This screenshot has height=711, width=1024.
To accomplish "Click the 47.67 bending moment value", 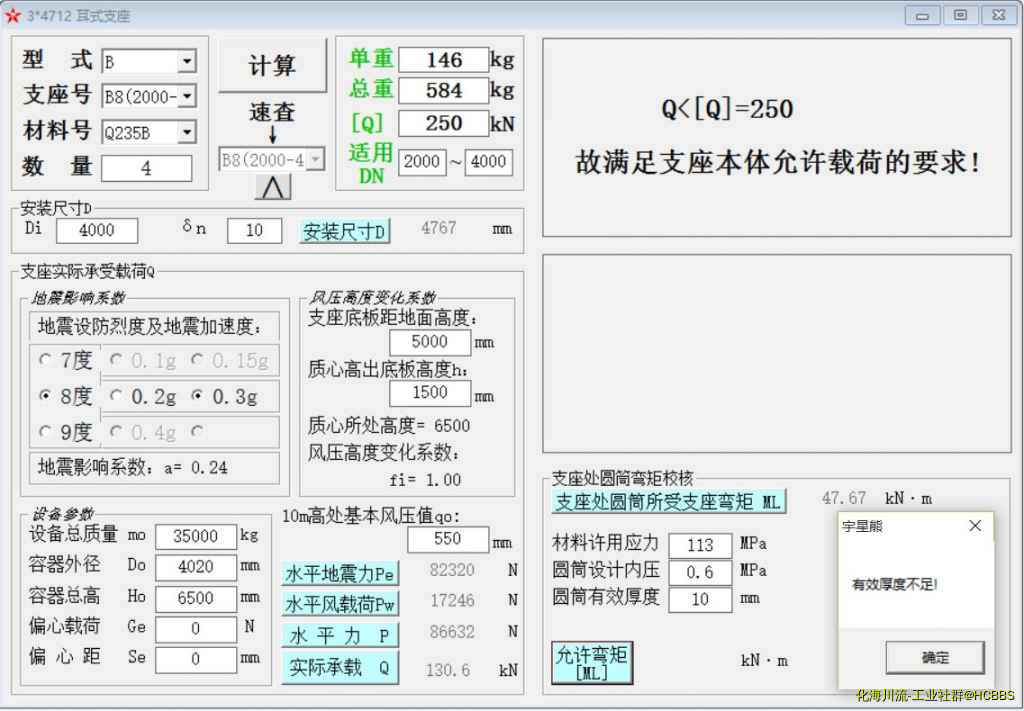I will (844, 498).
